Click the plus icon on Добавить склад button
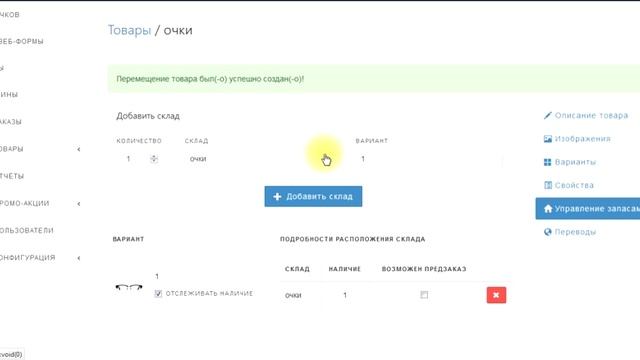This screenshot has height=360, width=640. coord(277,197)
